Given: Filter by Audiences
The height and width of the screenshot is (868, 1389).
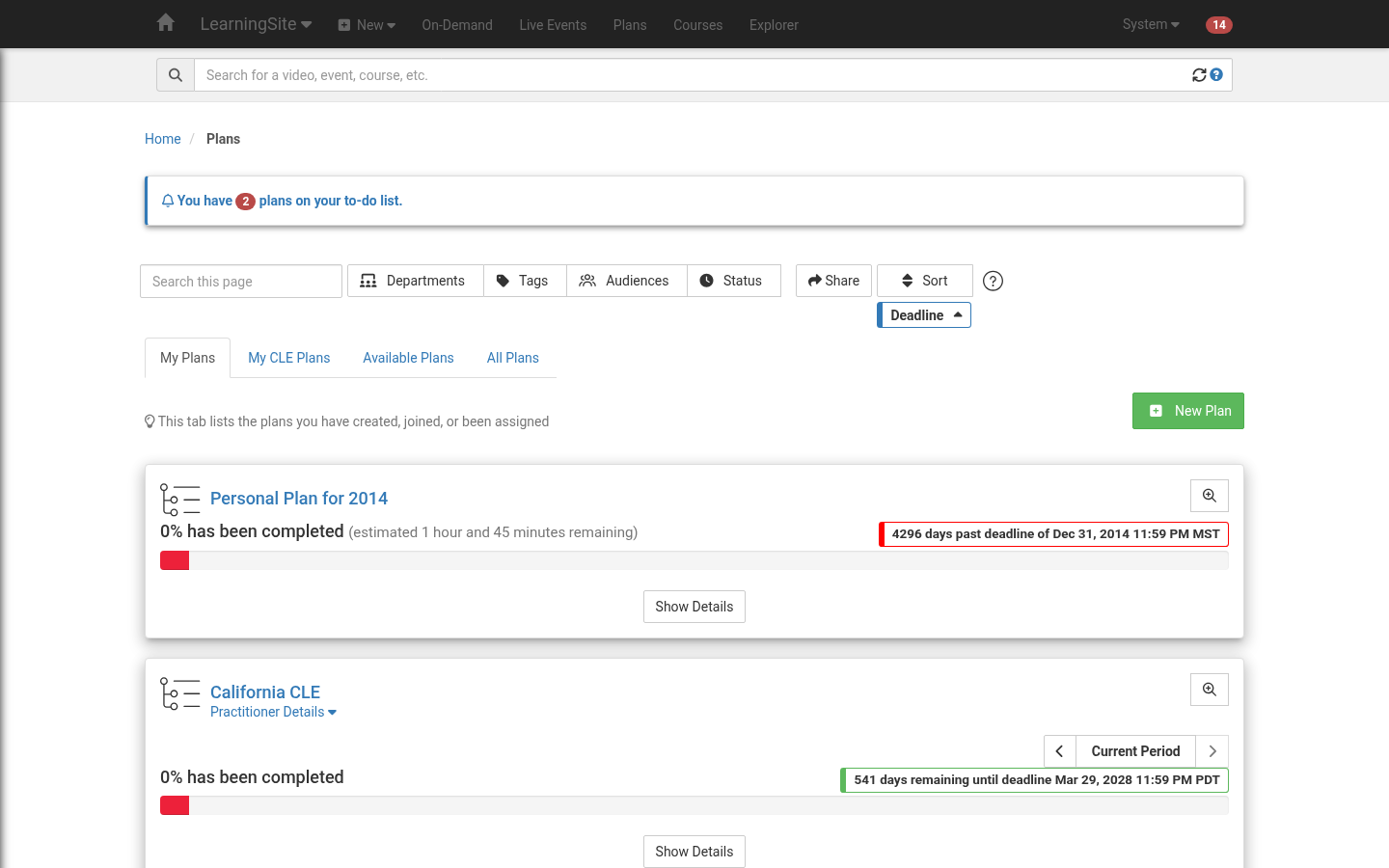Looking at the screenshot, I should click(x=627, y=281).
